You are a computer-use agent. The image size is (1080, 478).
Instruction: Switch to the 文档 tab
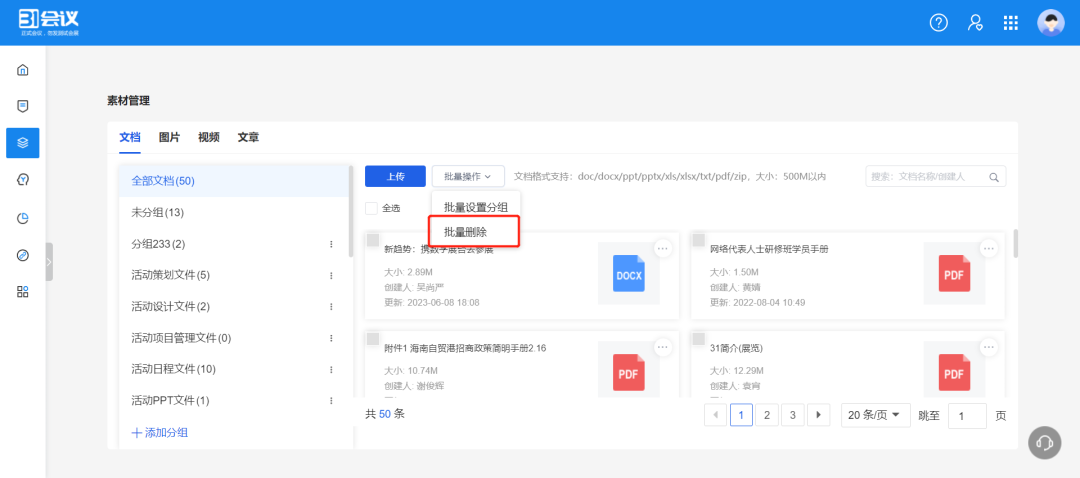(129, 137)
